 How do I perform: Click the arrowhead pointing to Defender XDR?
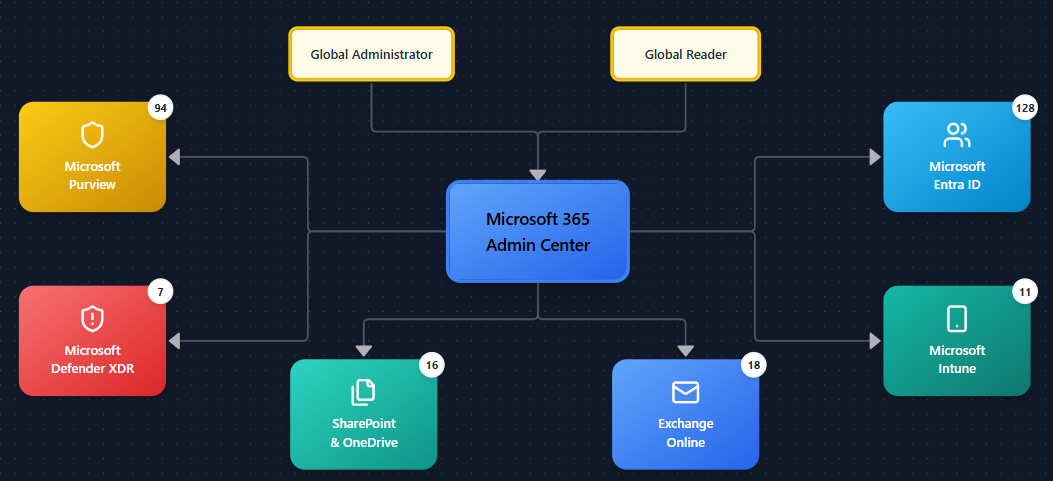174,341
